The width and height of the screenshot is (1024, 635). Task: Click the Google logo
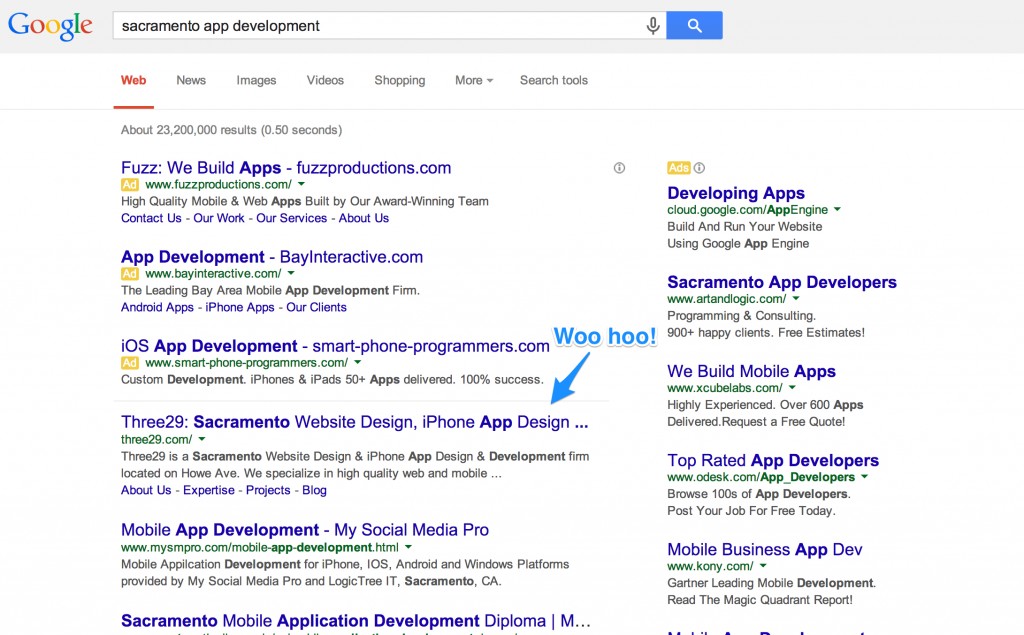(50, 26)
